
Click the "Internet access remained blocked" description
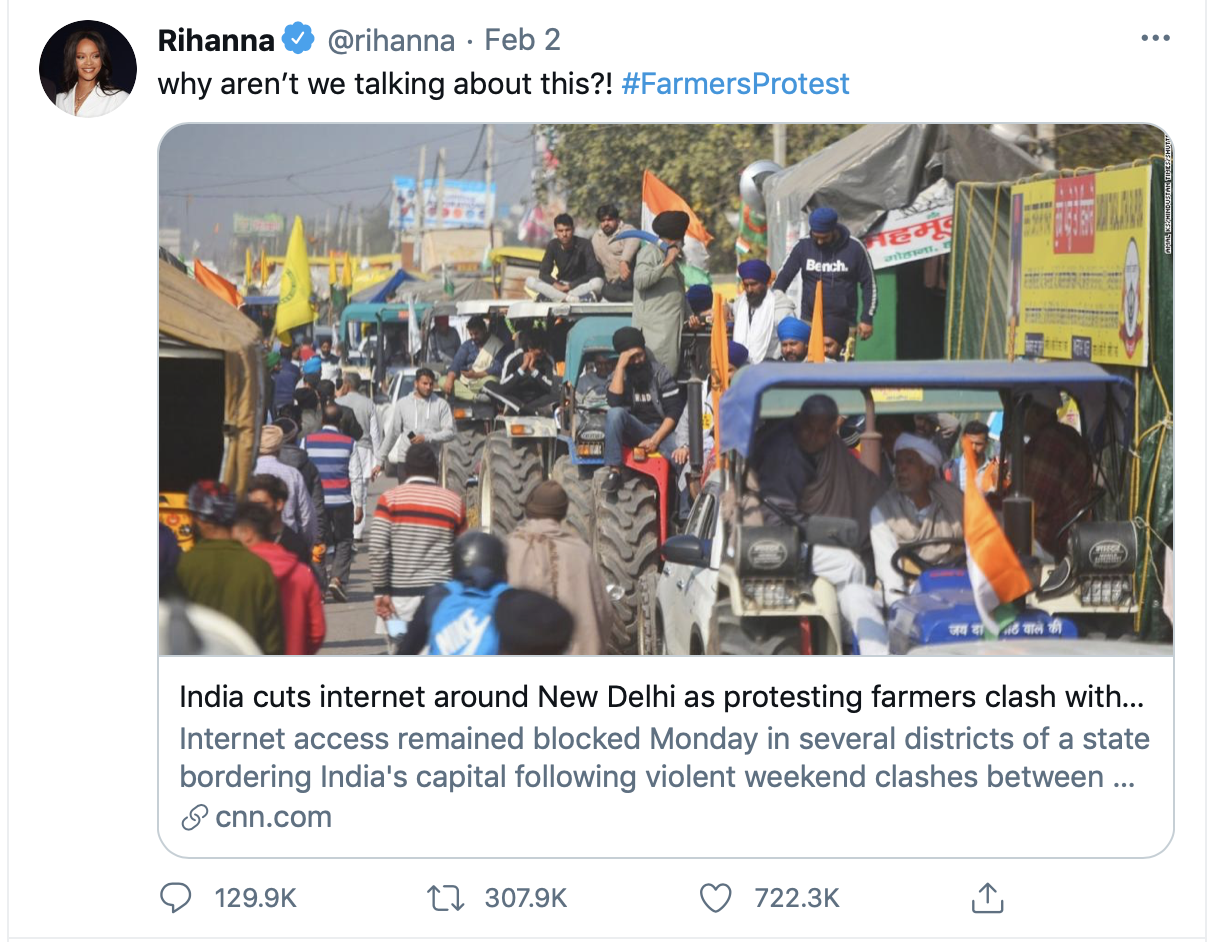click(664, 757)
